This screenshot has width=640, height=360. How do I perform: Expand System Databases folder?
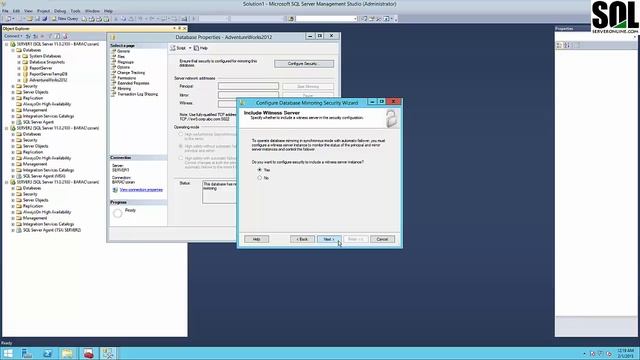(x=19, y=56)
